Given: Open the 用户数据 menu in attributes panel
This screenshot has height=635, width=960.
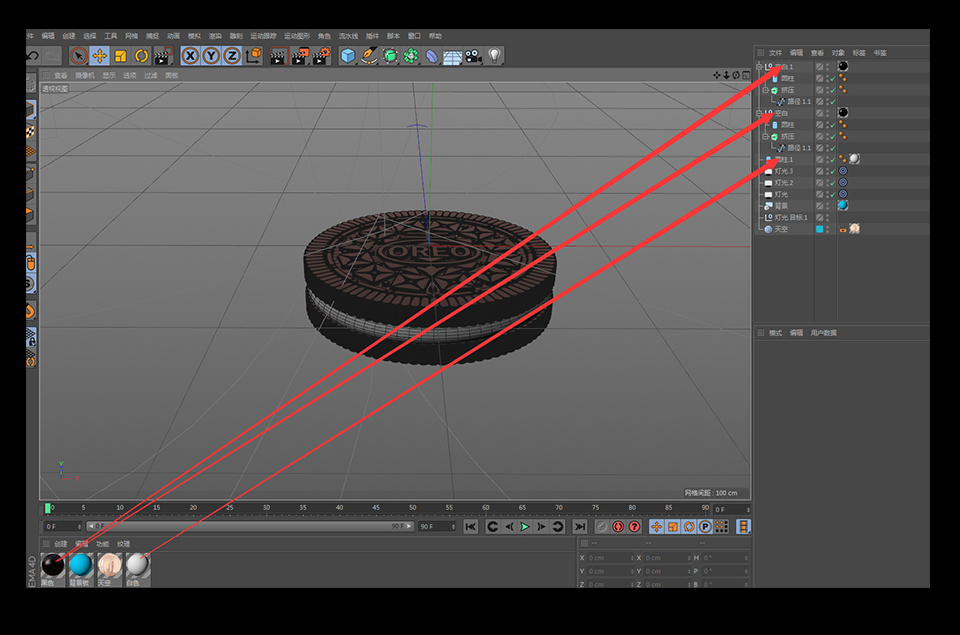Looking at the screenshot, I should pos(823,333).
